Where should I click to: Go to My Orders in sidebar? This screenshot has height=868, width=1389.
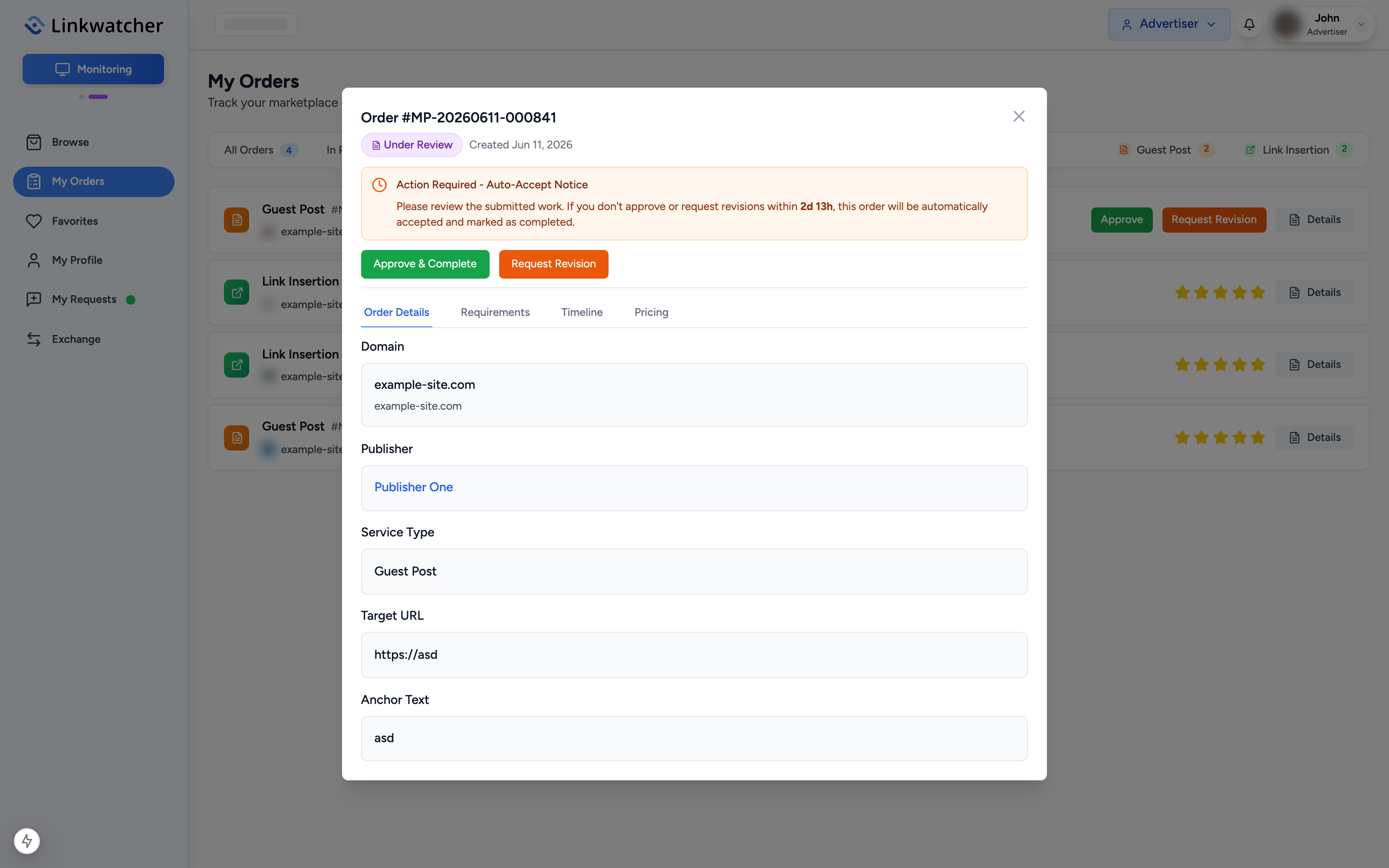pyautogui.click(x=94, y=181)
